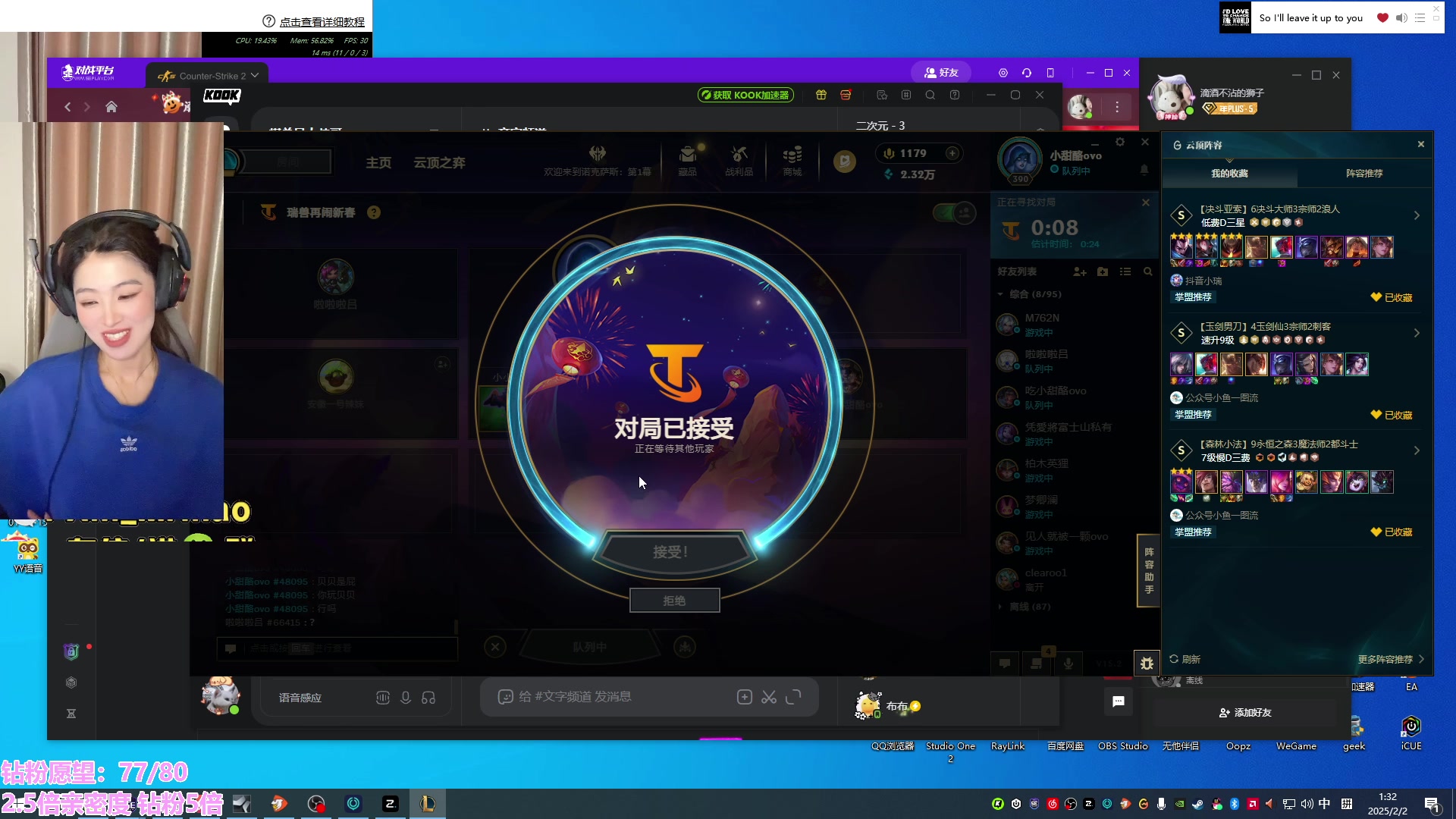The image size is (1456, 819).
Task: Go back with the left arrow navigation
Action: 67,107
